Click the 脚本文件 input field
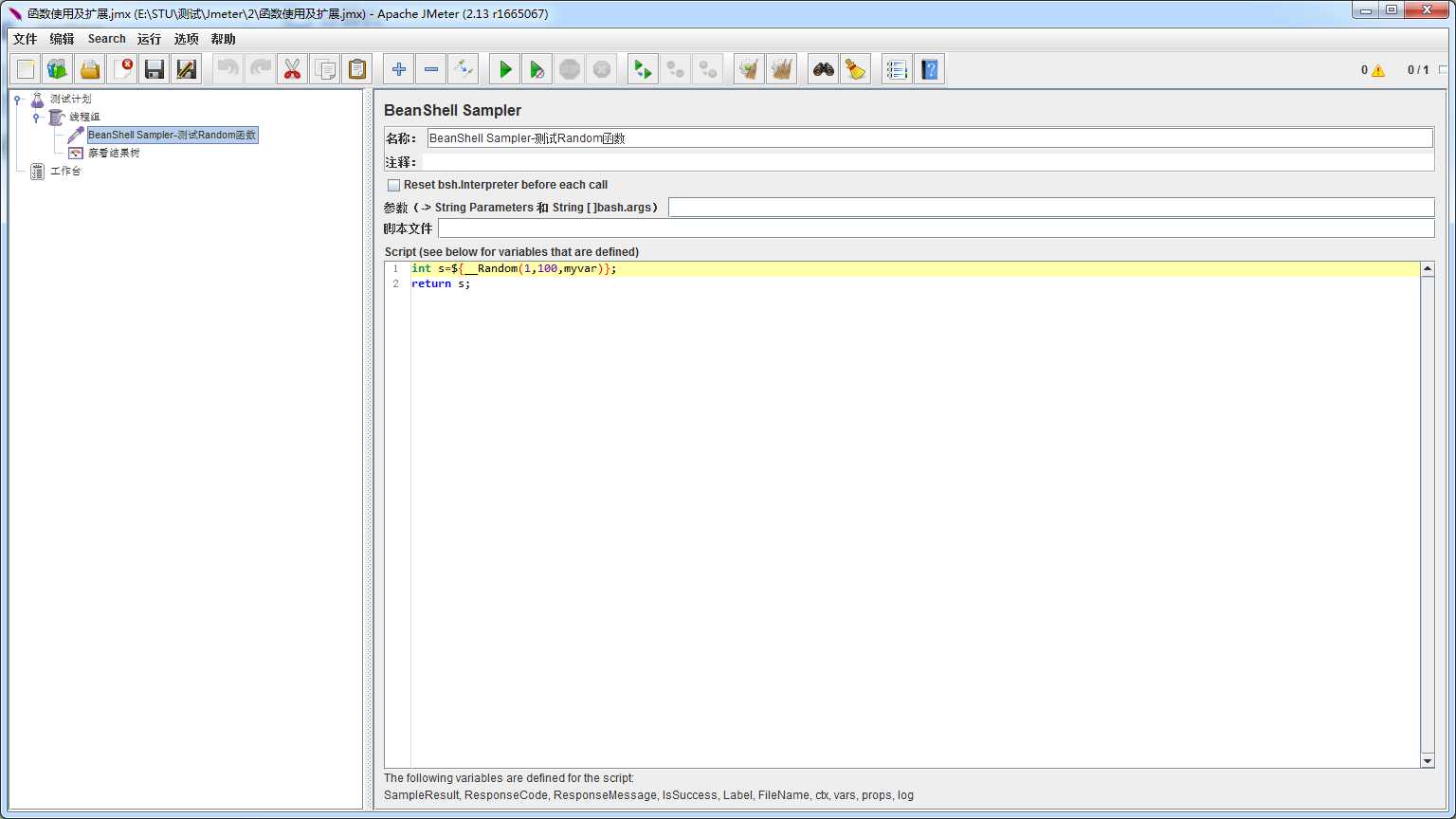The height and width of the screenshot is (819, 1456). [937, 228]
